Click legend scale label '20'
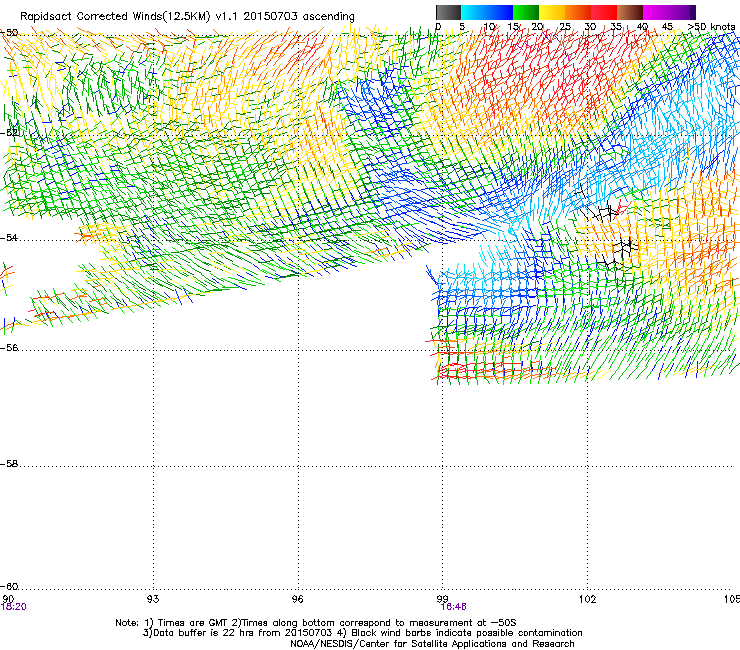 click(x=538, y=27)
